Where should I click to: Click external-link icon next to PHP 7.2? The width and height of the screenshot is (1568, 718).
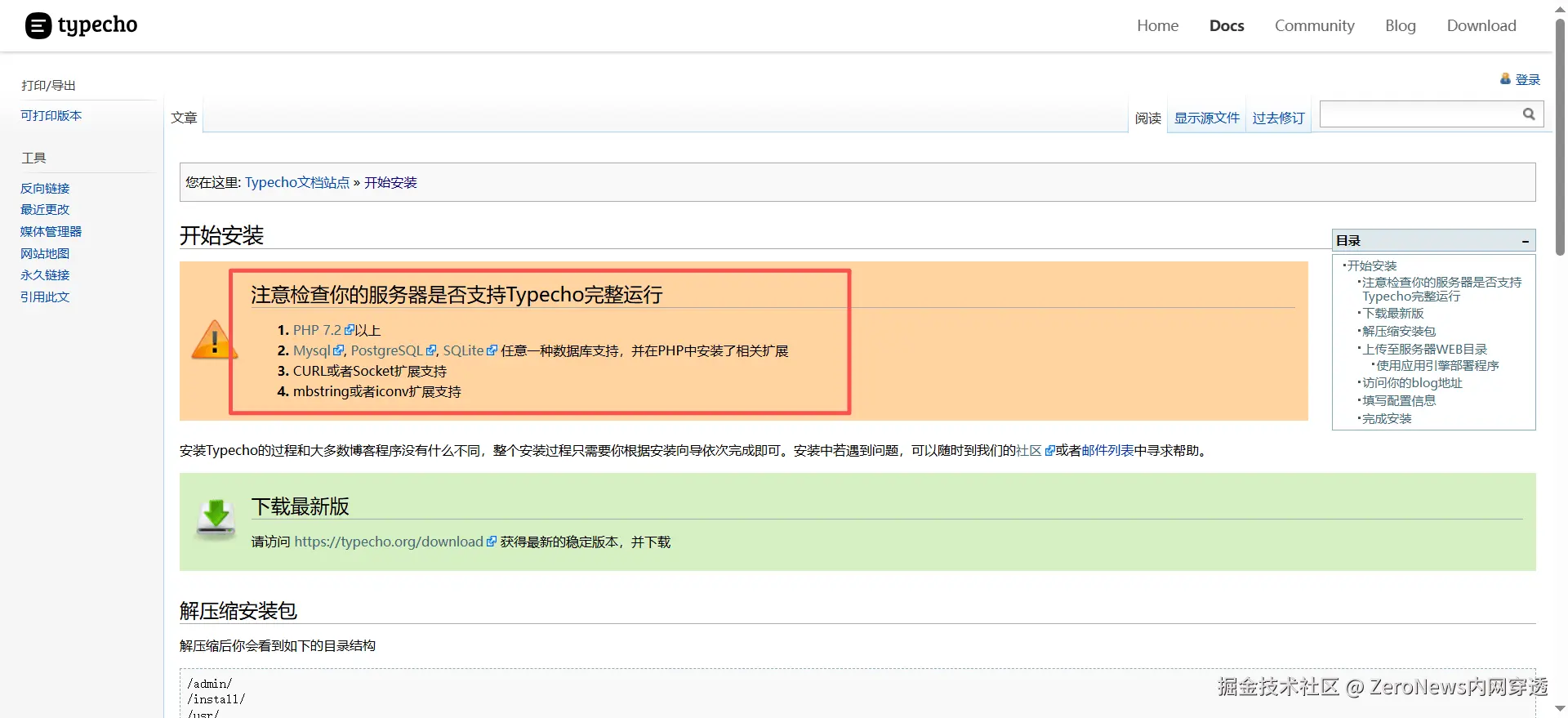(350, 330)
